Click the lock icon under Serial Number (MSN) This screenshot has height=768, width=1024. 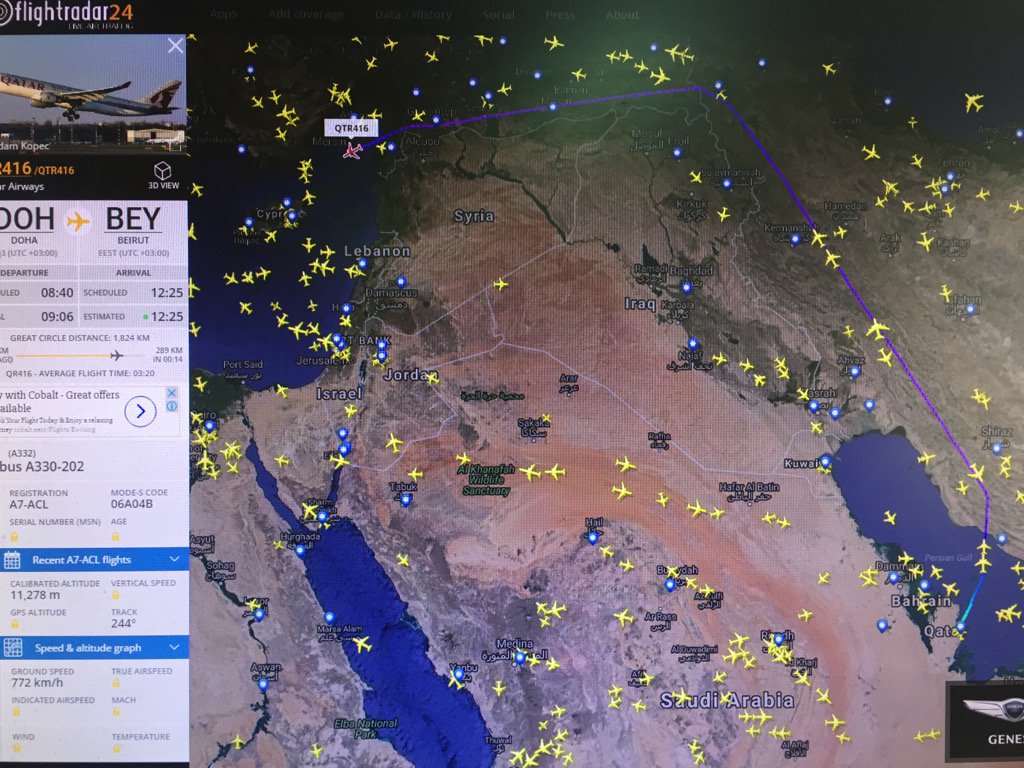click(x=14, y=537)
